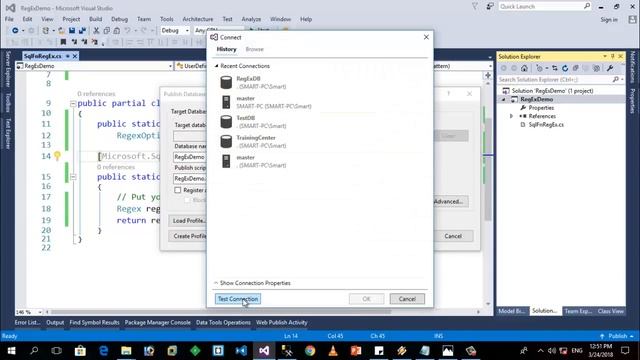Open File Explorer from taskbar
640x360 pixels.
pos(126,351)
